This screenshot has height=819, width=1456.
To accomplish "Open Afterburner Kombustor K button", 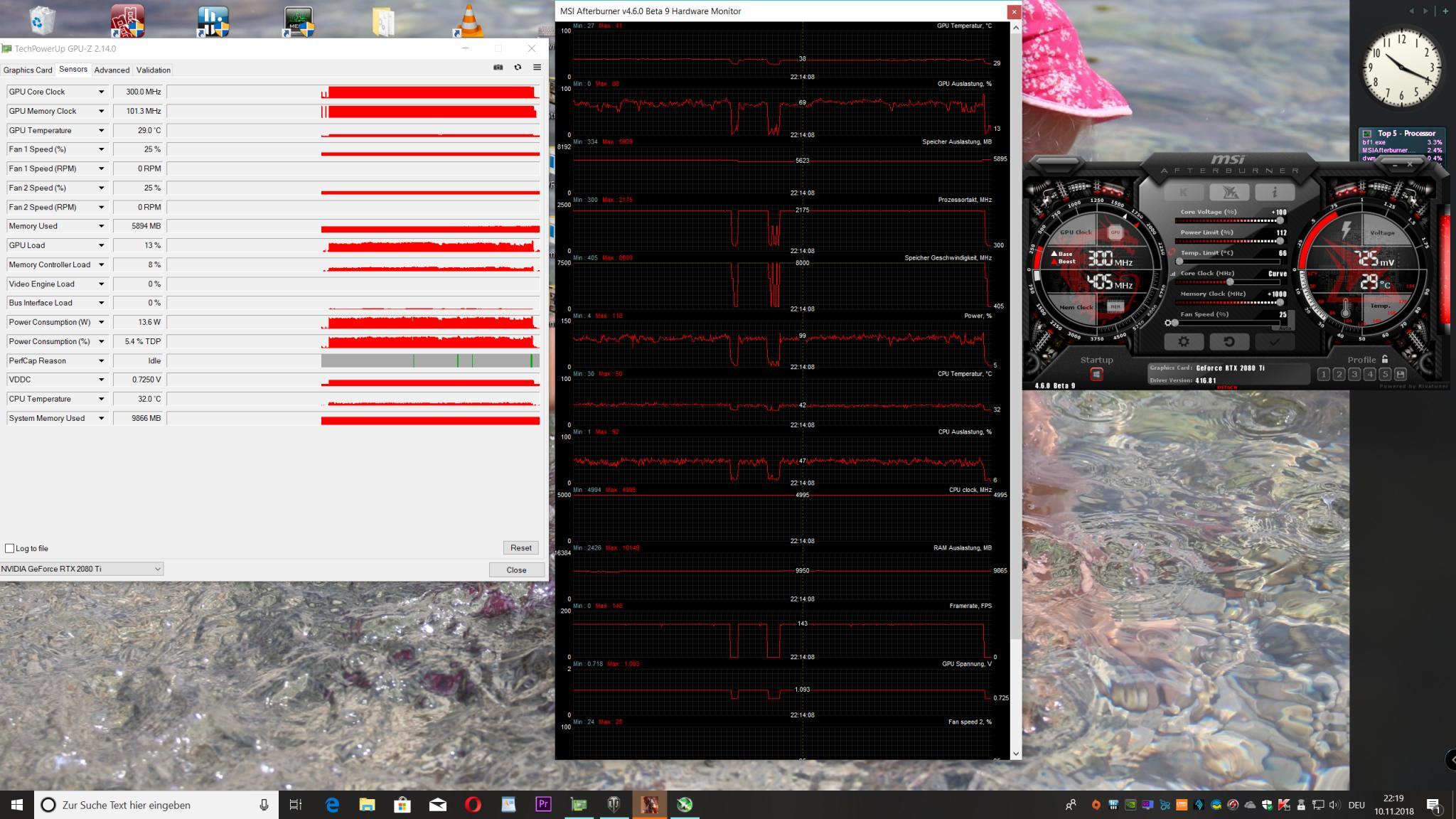I will tap(1184, 192).
